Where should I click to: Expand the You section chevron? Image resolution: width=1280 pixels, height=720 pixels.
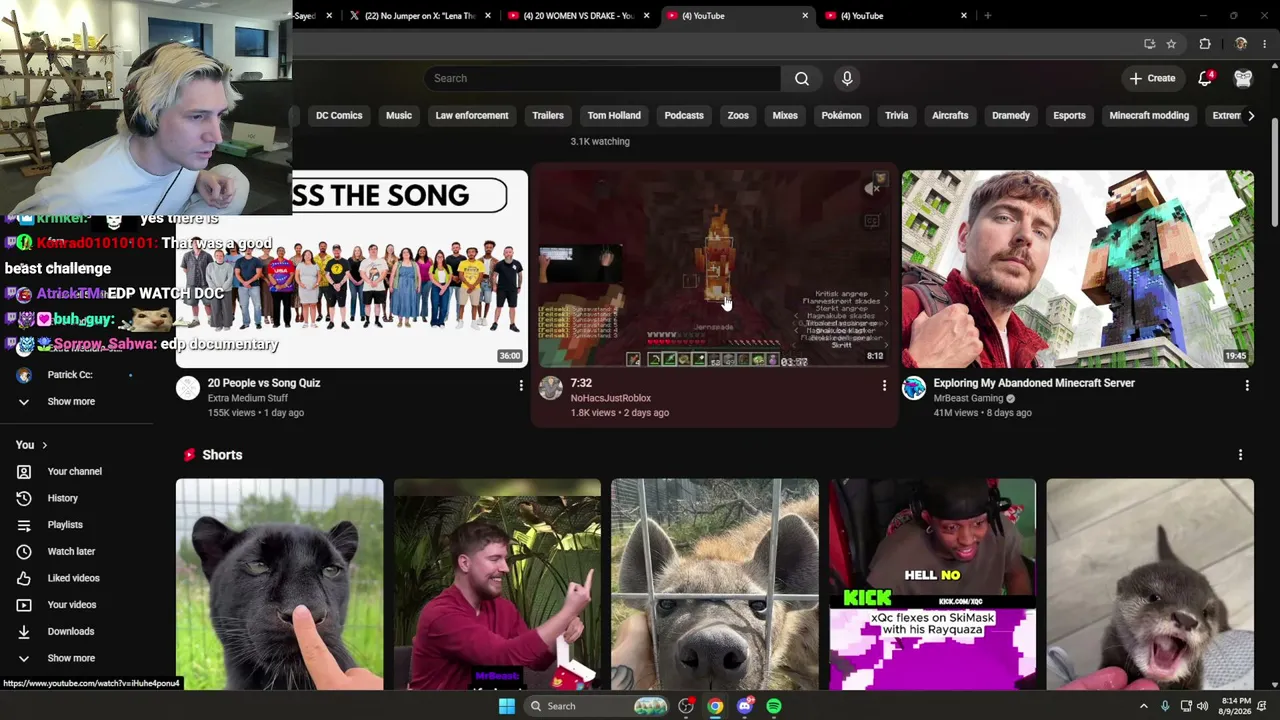(44, 445)
